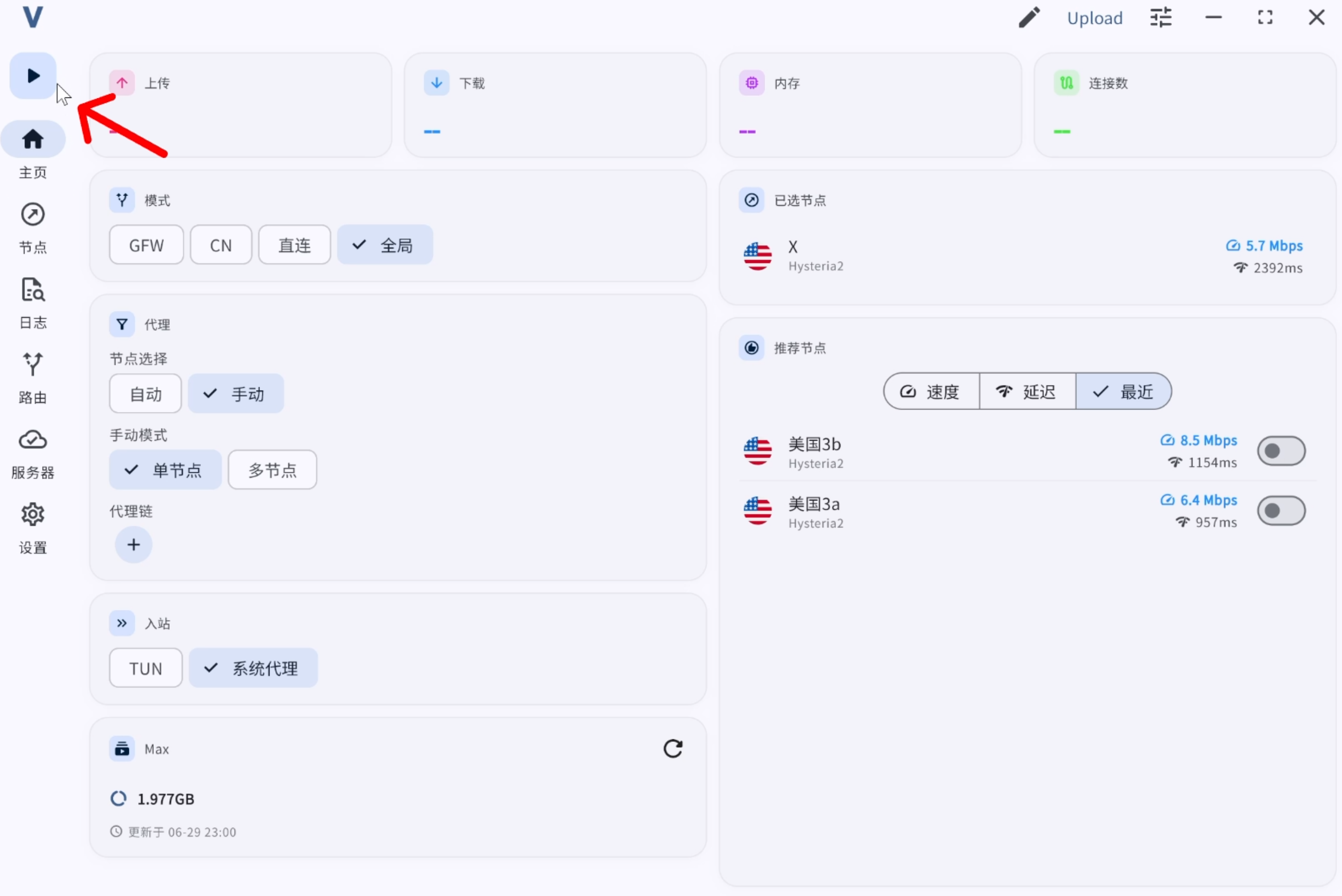
Task: Select 直连 direct mode
Action: [x=294, y=245]
